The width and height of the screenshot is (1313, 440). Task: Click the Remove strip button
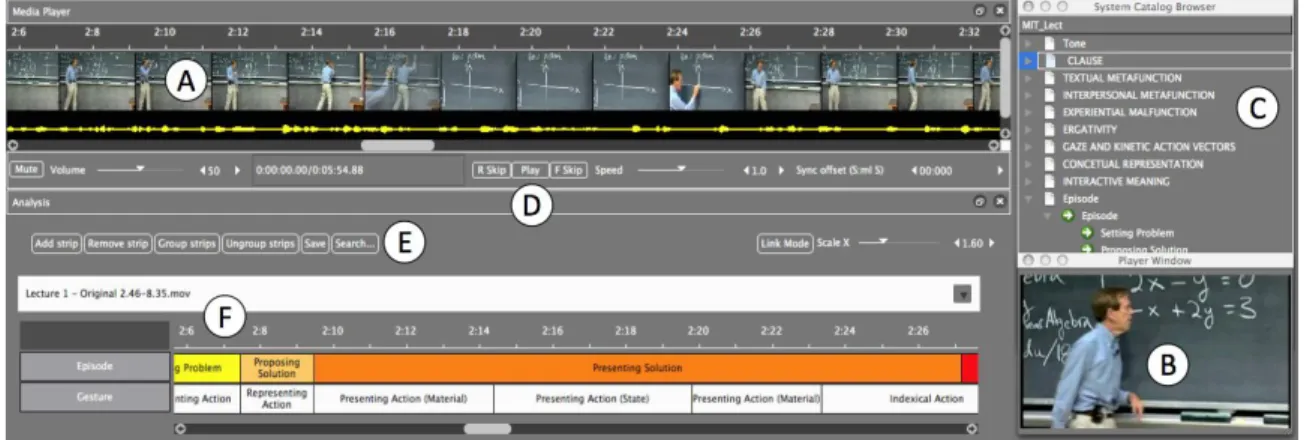[x=117, y=243]
